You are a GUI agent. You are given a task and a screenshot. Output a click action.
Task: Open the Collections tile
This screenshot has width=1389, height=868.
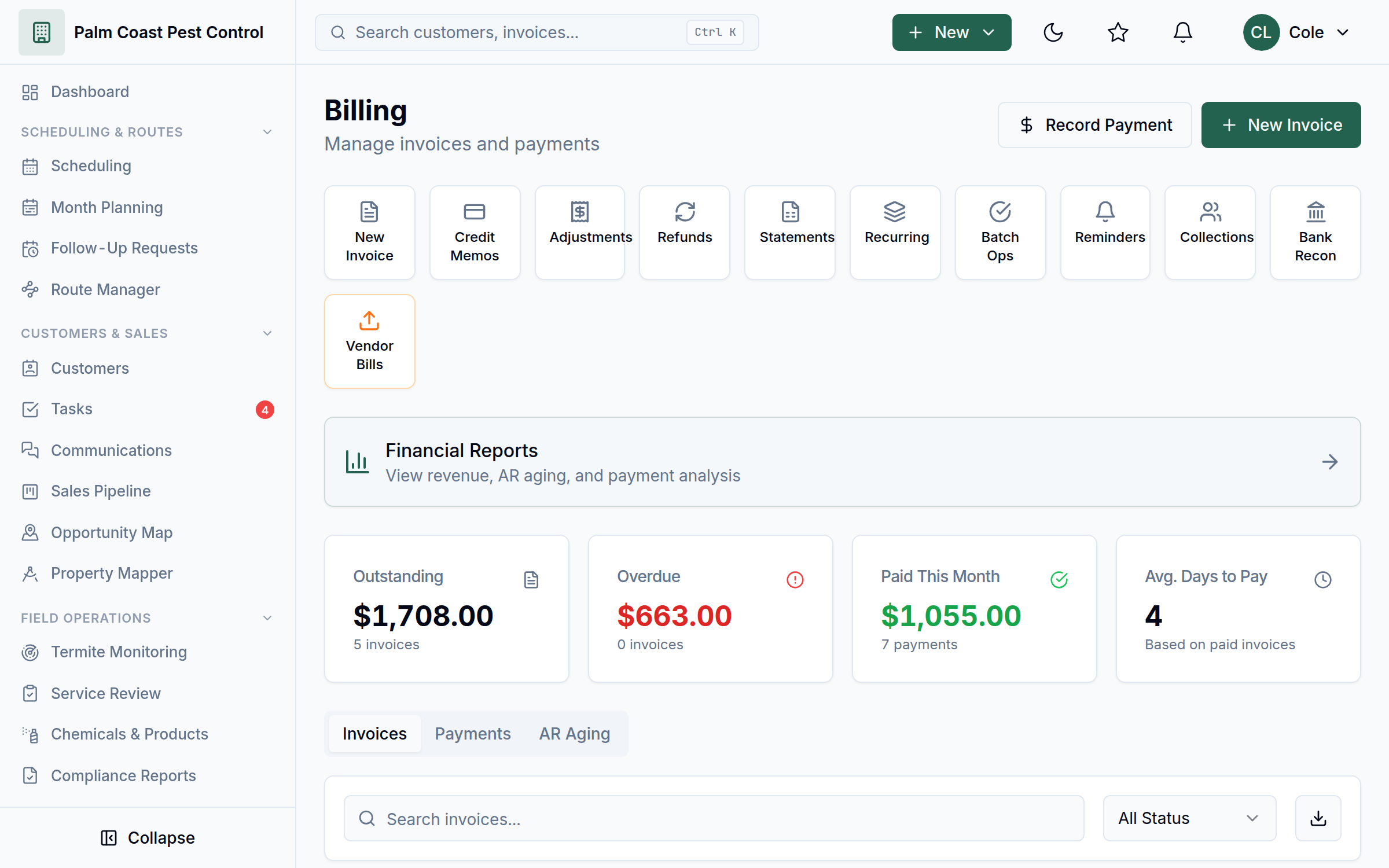tap(1210, 233)
